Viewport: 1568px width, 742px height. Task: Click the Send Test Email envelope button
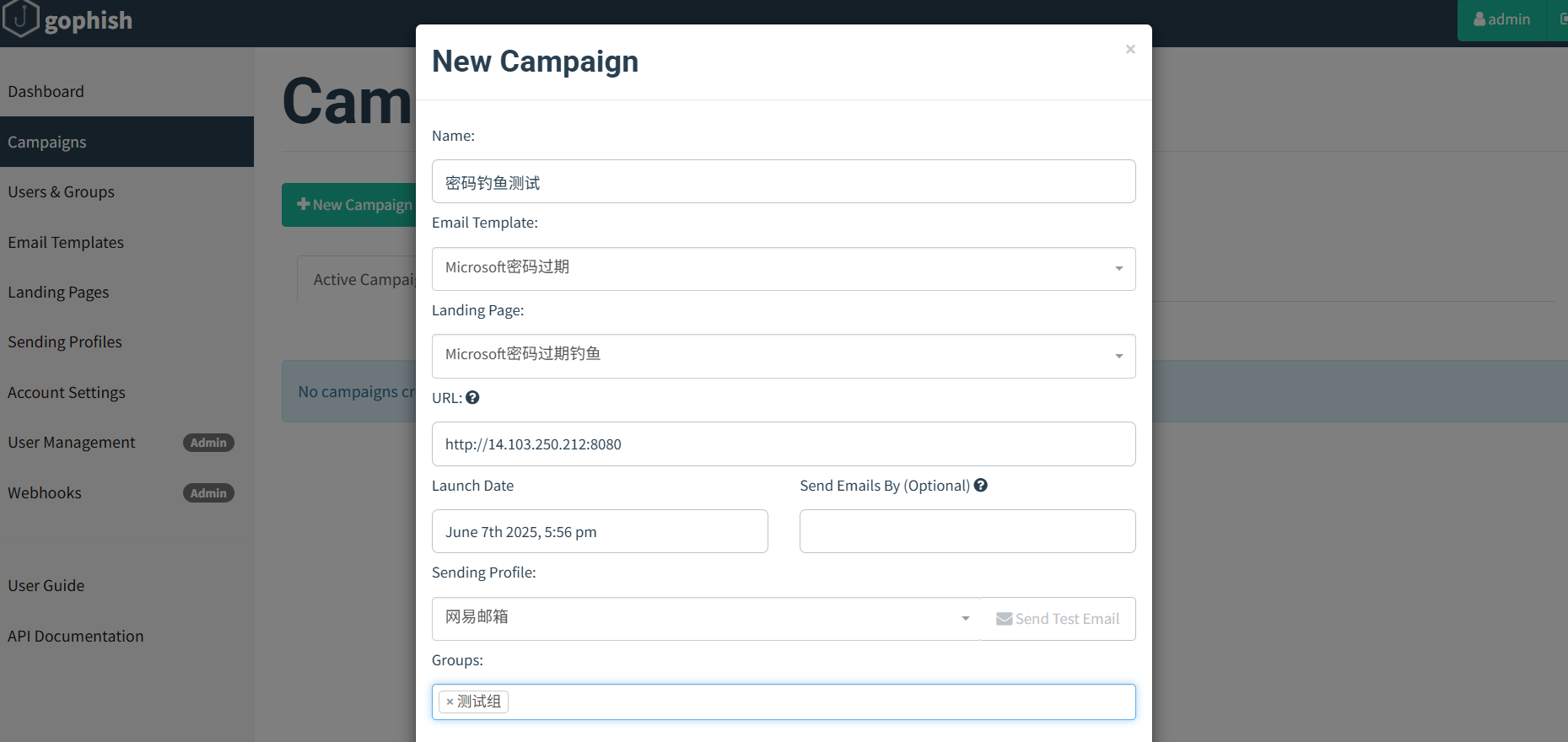(x=1058, y=619)
